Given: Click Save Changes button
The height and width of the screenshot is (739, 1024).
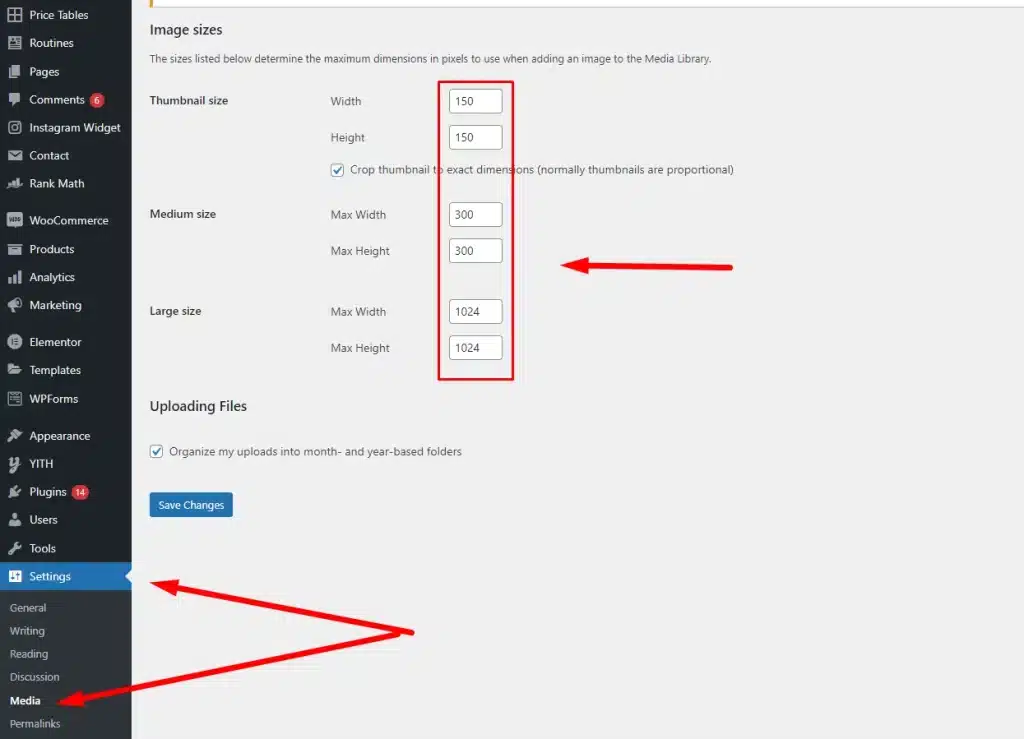Looking at the screenshot, I should 191,505.
